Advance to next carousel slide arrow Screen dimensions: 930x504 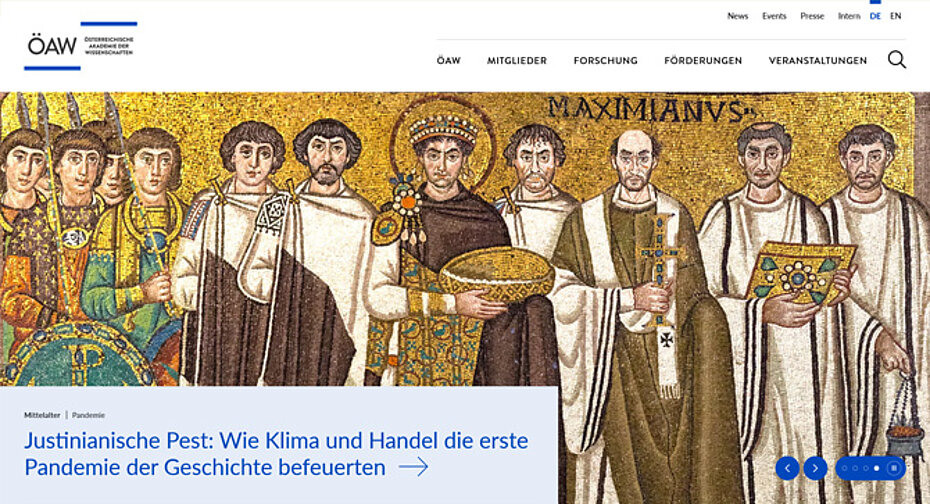[x=816, y=468]
